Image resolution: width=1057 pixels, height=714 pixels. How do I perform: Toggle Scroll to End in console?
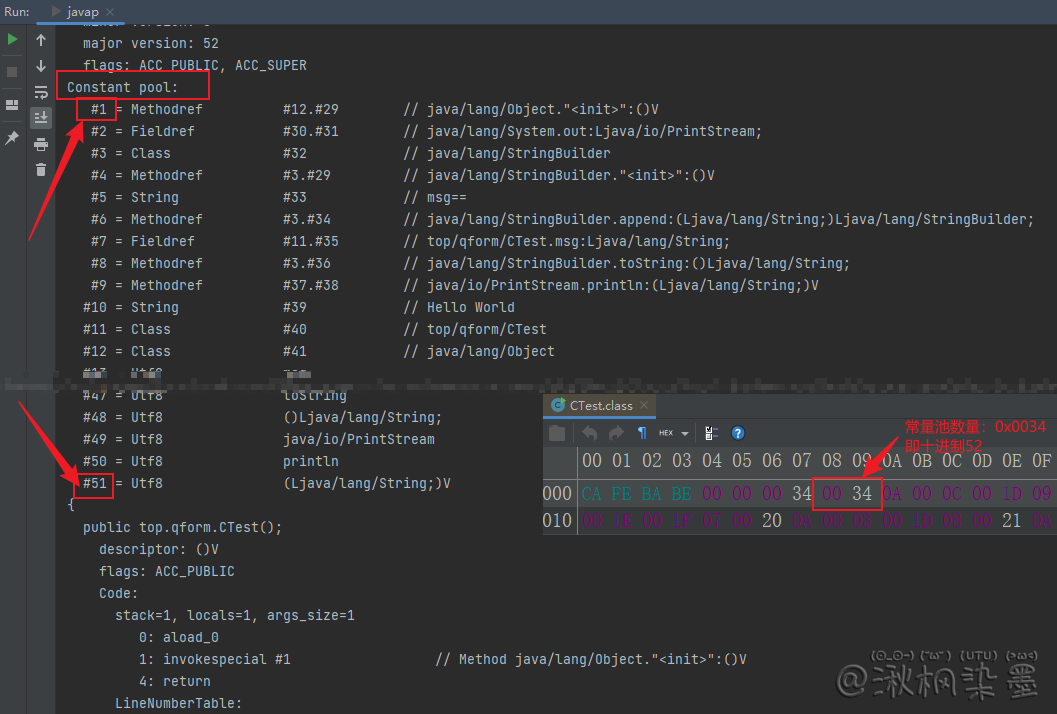(41, 118)
